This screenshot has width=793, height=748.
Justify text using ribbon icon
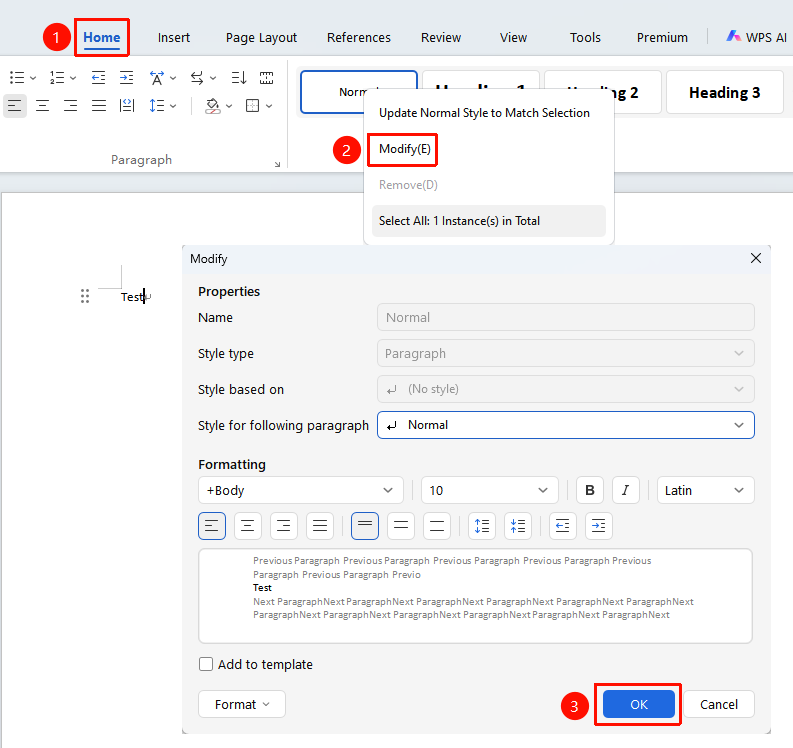pyautogui.click(x=99, y=106)
